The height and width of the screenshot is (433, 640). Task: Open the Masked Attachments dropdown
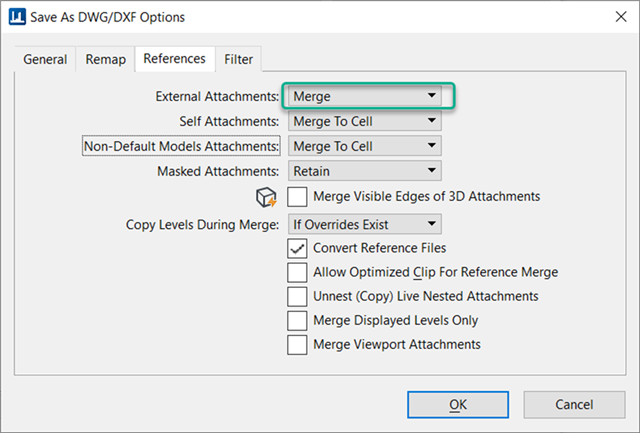(364, 171)
